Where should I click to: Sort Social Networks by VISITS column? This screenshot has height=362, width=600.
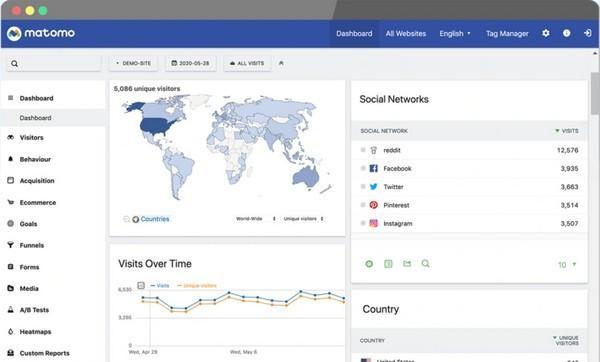(x=567, y=131)
